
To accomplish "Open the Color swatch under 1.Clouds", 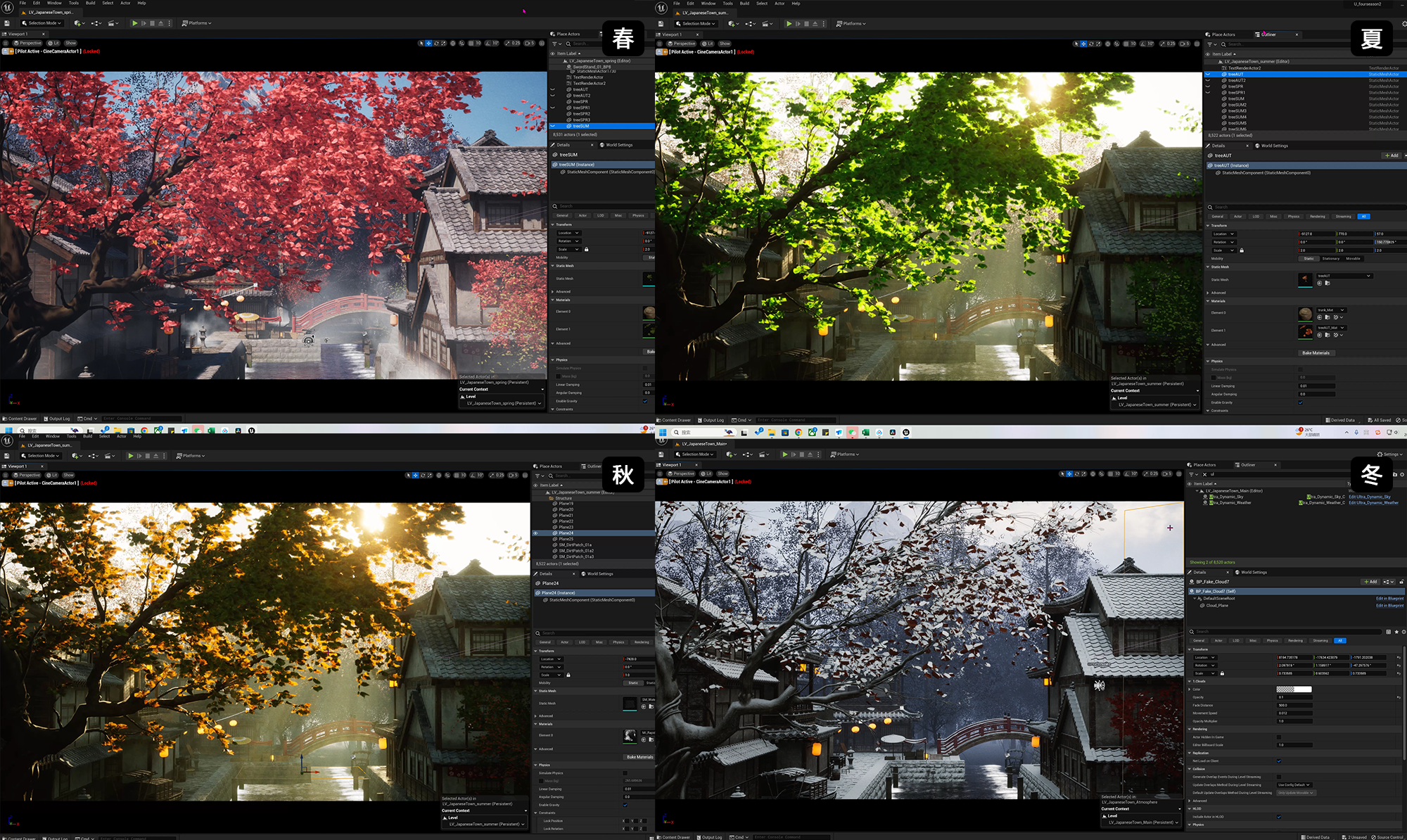I will (x=1294, y=689).
